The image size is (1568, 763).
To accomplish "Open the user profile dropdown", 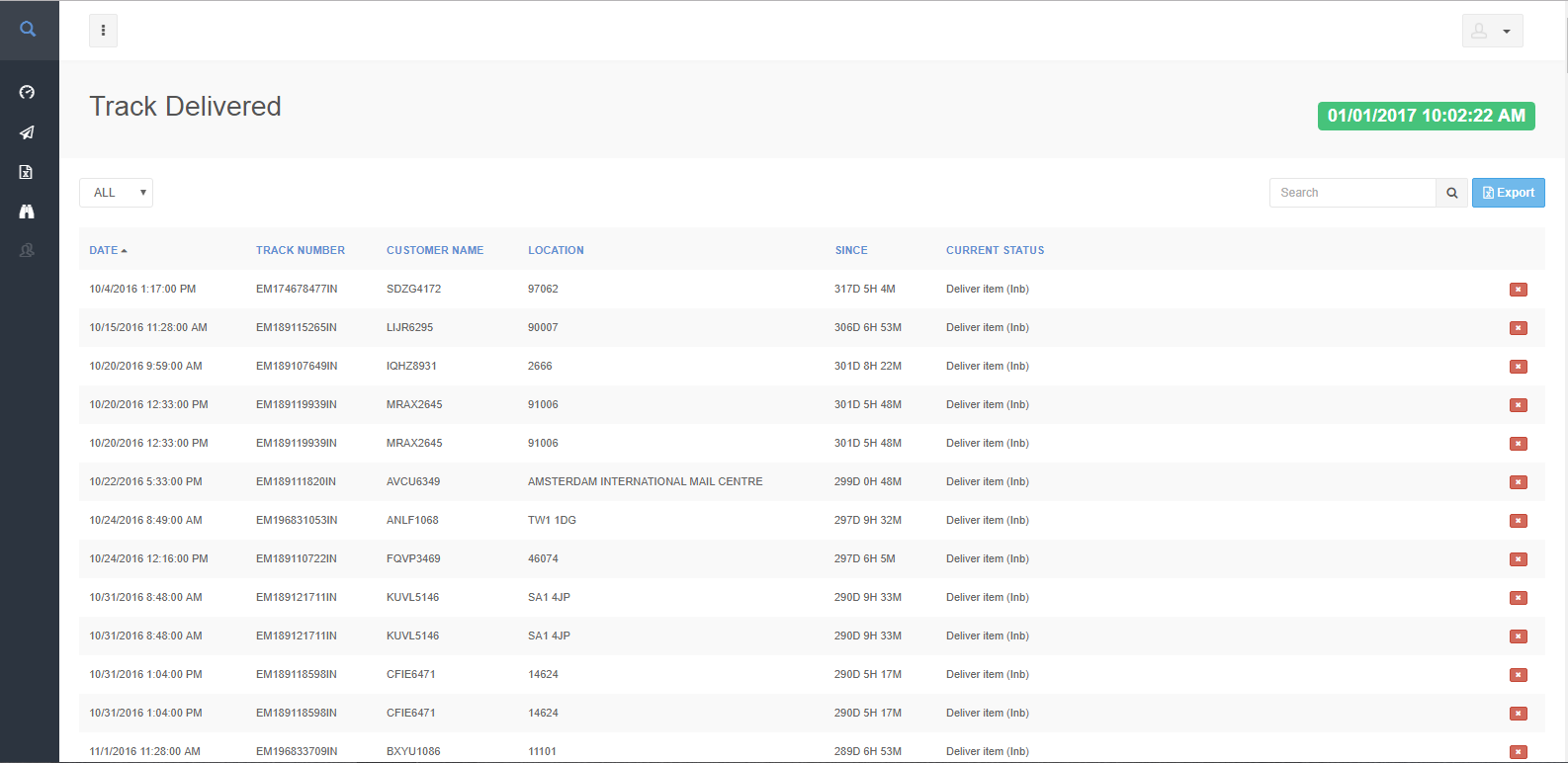I will (x=1492, y=31).
